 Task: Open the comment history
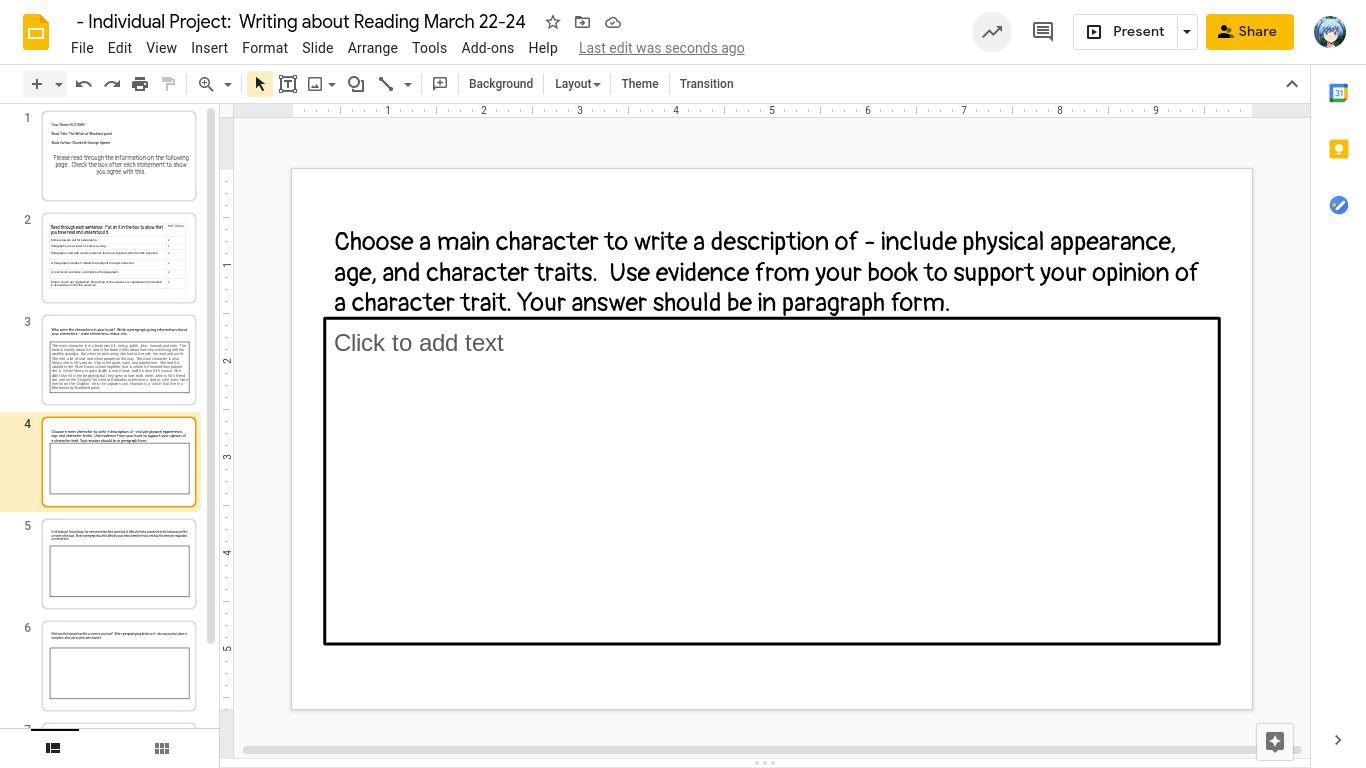(1043, 32)
